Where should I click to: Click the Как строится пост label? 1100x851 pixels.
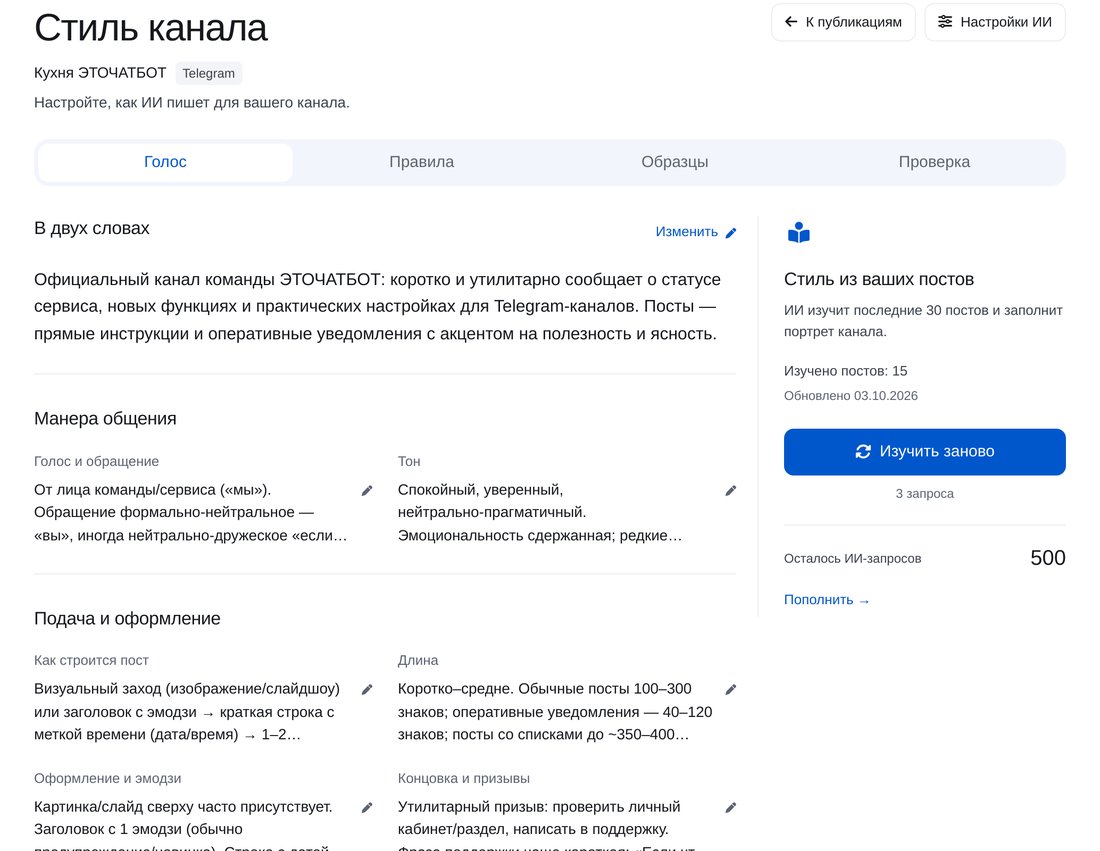pyautogui.click(x=91, y=660)
